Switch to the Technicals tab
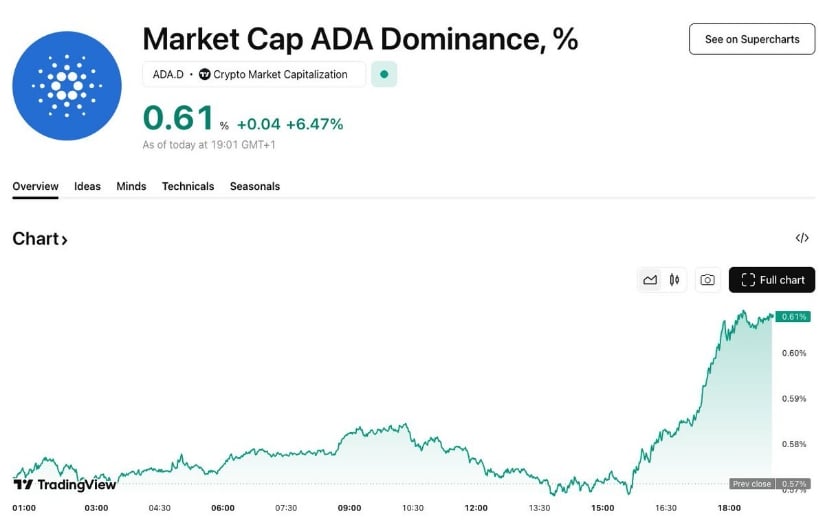Screen dimensions: 825x529 click(x=188, y=186)
